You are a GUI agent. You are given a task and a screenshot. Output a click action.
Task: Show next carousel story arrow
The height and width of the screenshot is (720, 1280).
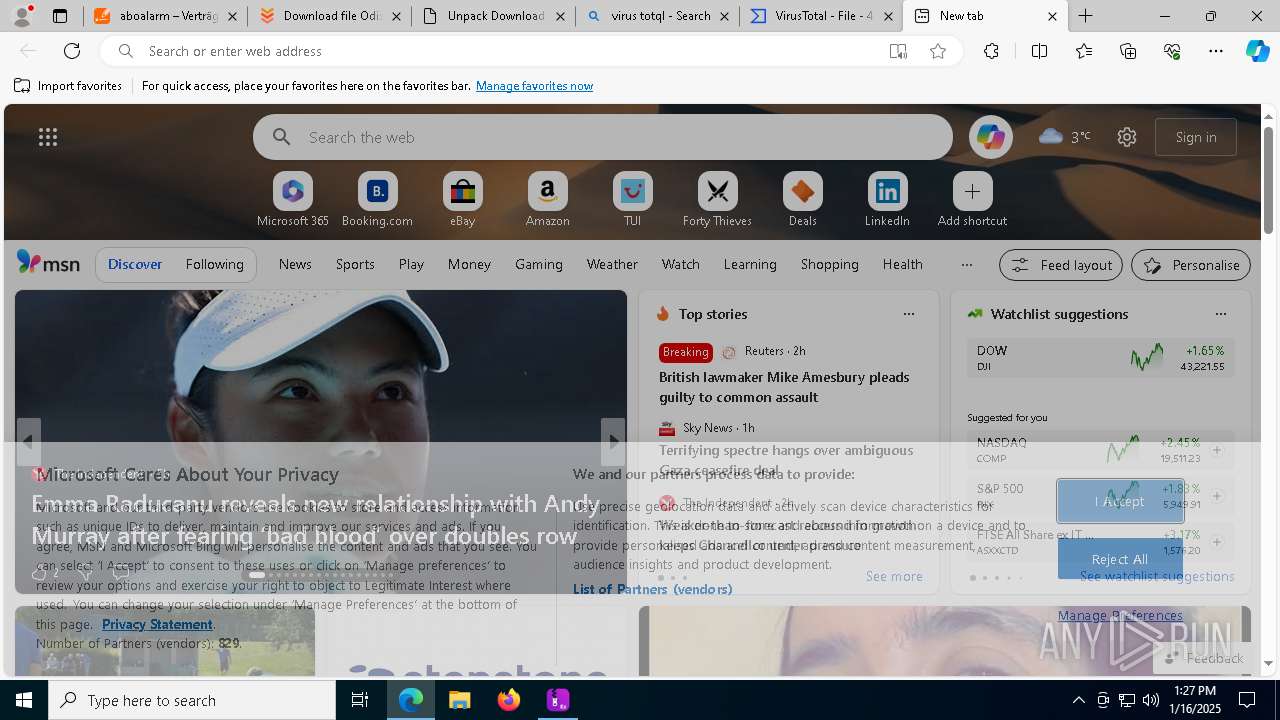click(x=613, y=440)
